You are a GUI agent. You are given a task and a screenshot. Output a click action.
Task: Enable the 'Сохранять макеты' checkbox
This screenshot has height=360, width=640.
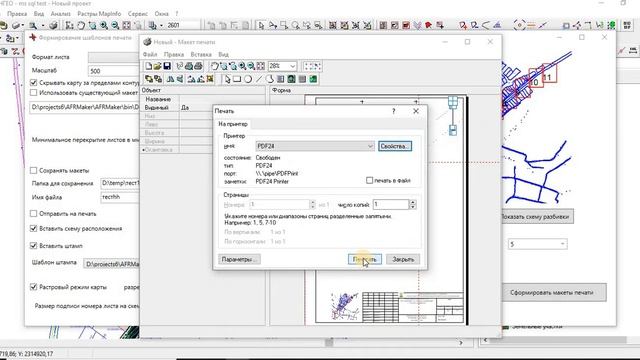tap(34, 170)
